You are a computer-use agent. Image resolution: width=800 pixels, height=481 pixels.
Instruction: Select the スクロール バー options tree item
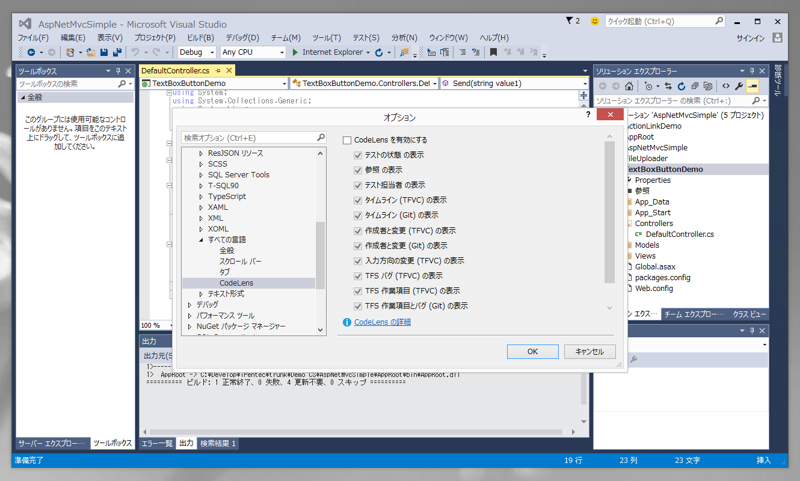[240, 261]
